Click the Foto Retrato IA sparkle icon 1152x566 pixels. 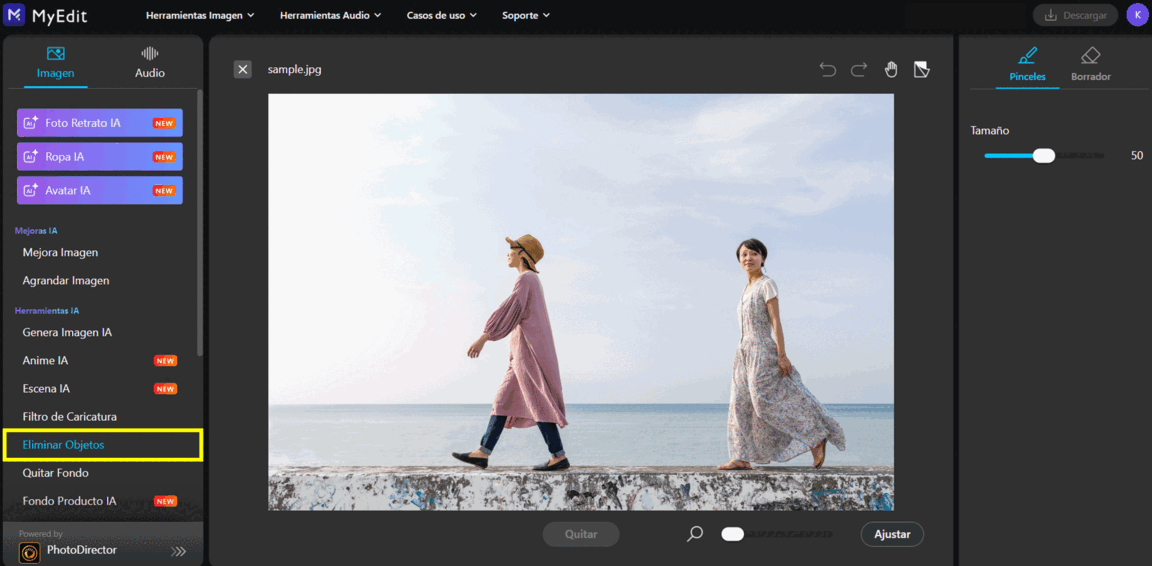31,123
